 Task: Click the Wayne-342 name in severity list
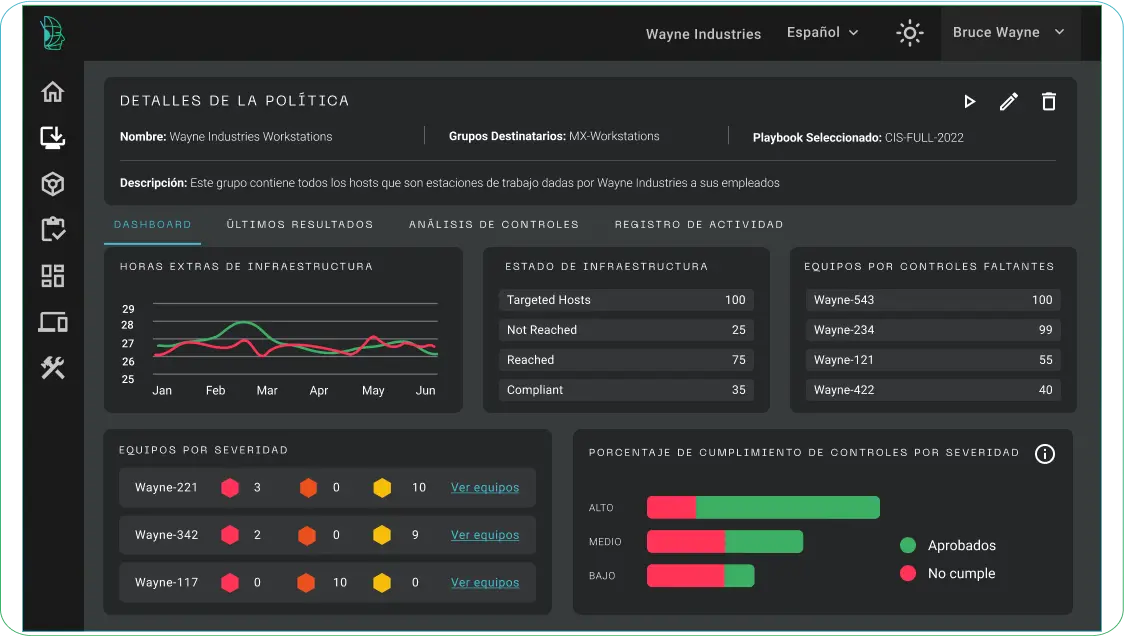[166, 535]
